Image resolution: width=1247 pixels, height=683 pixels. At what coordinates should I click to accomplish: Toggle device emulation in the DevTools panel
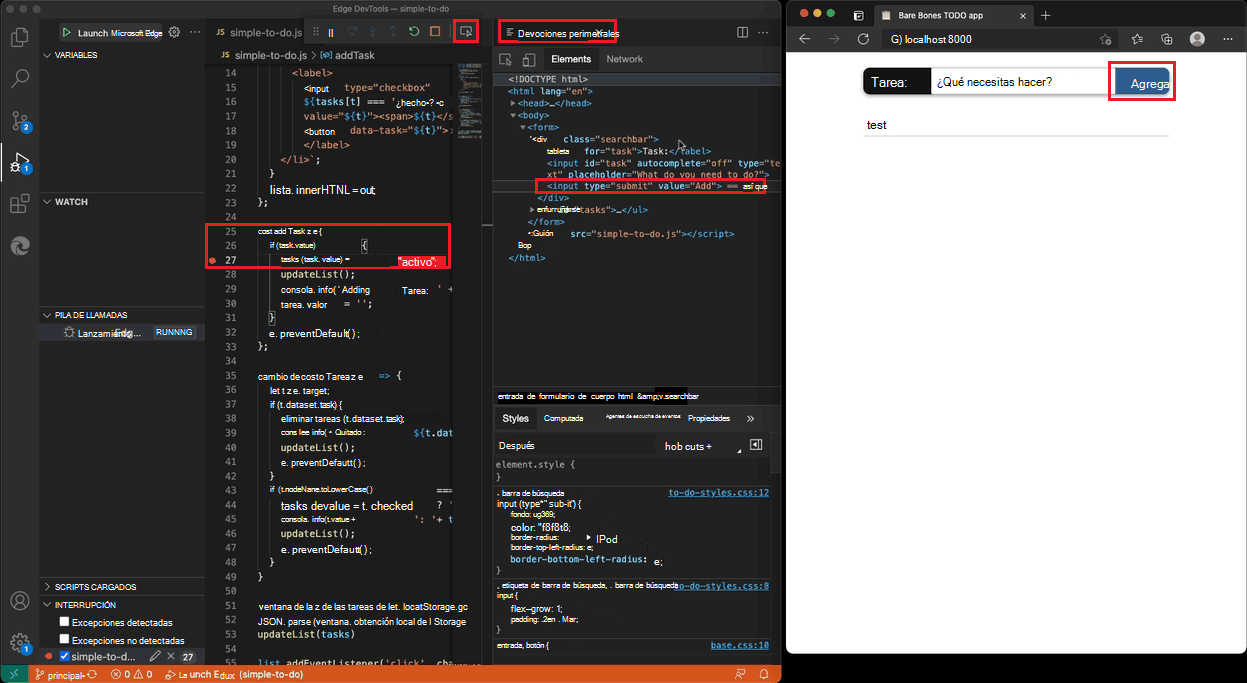coord(529,59)
